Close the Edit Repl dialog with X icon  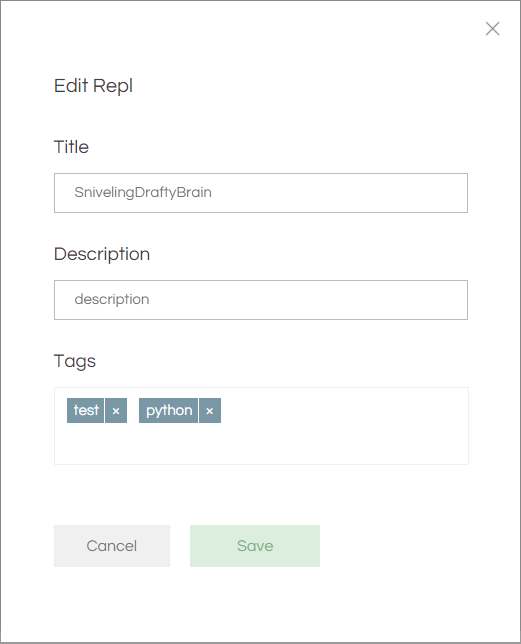point(492,29)
